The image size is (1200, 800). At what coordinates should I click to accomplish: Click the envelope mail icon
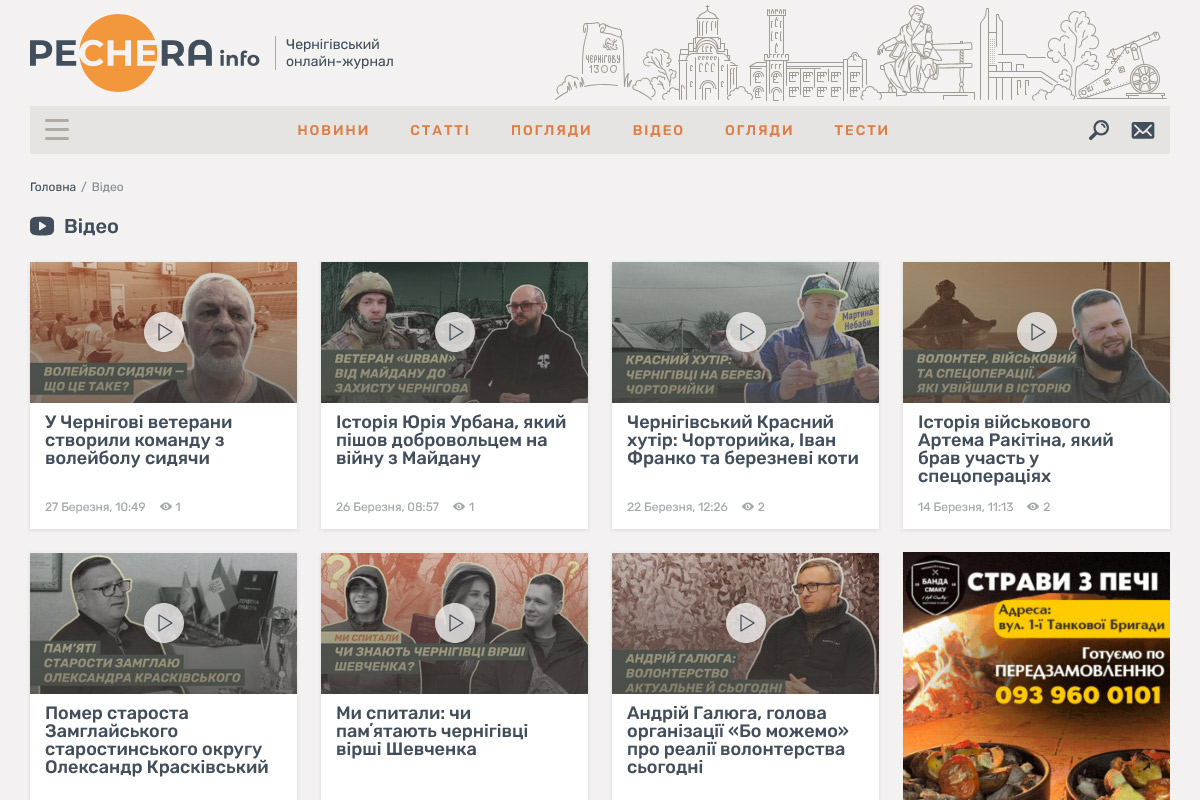1142,130
